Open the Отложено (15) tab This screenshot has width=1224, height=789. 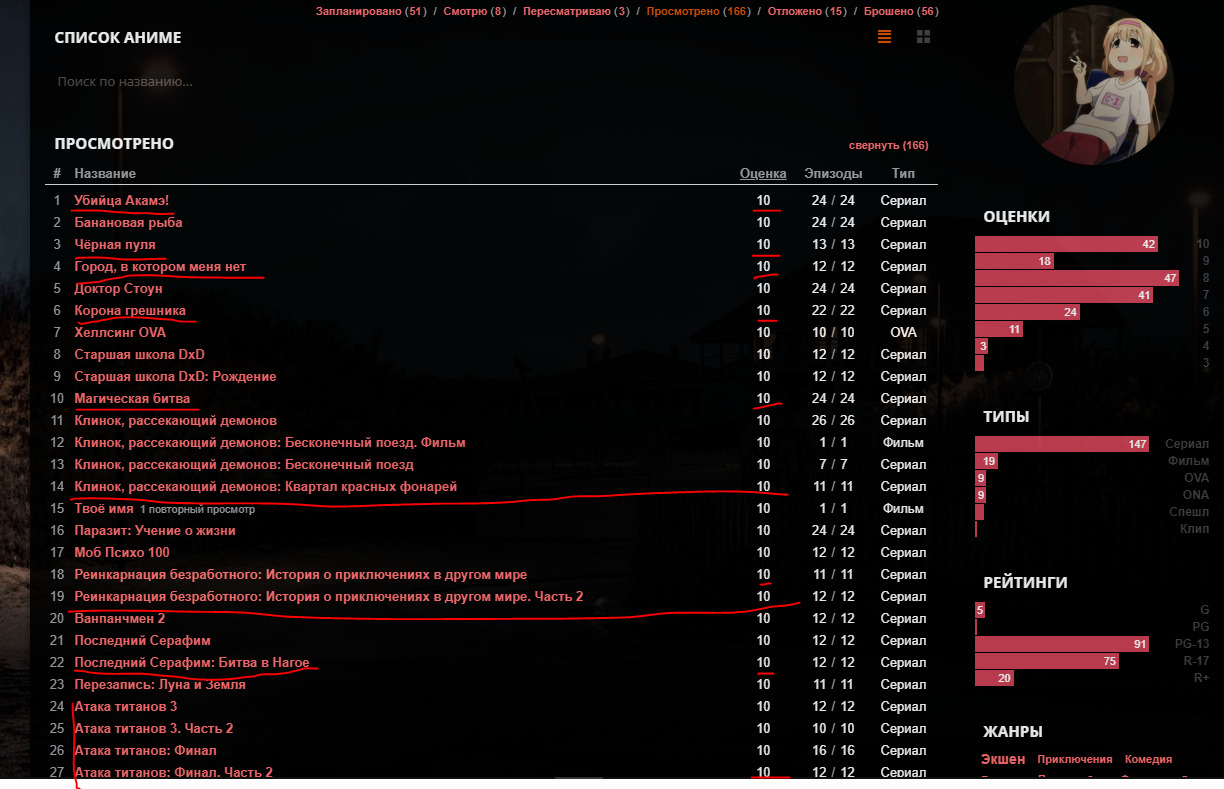coord(806,11)
